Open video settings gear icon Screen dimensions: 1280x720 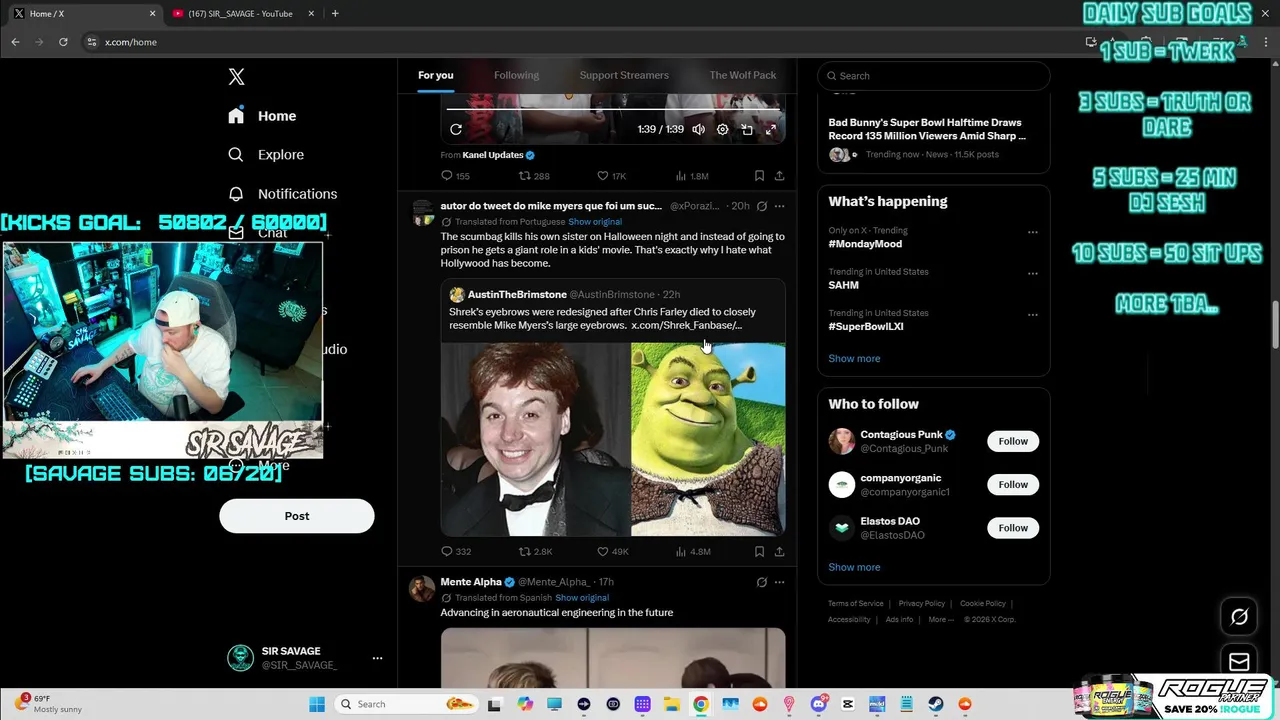722,129
